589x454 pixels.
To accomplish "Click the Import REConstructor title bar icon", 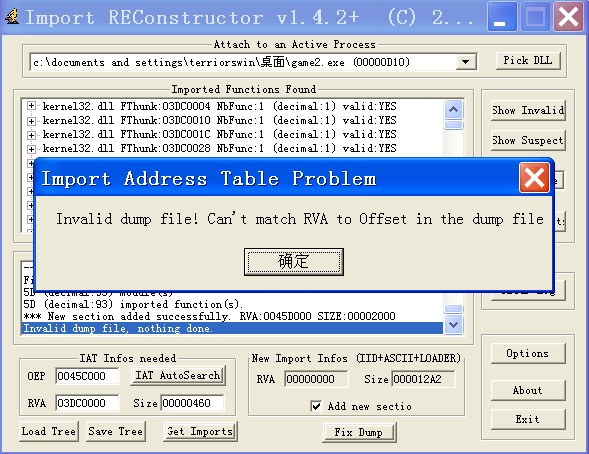I will point(12,17).
